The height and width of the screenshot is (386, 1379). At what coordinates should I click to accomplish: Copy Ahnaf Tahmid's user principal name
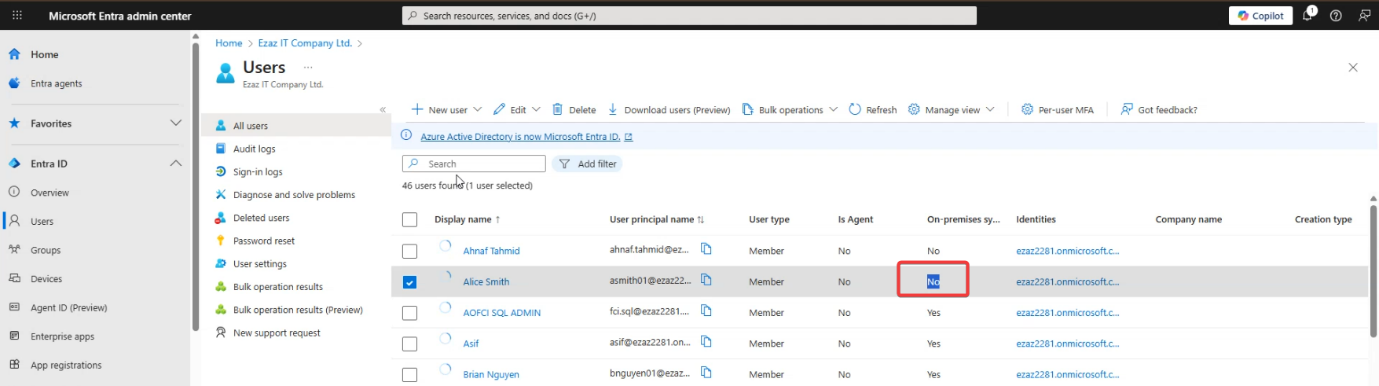tap(706, 250)
